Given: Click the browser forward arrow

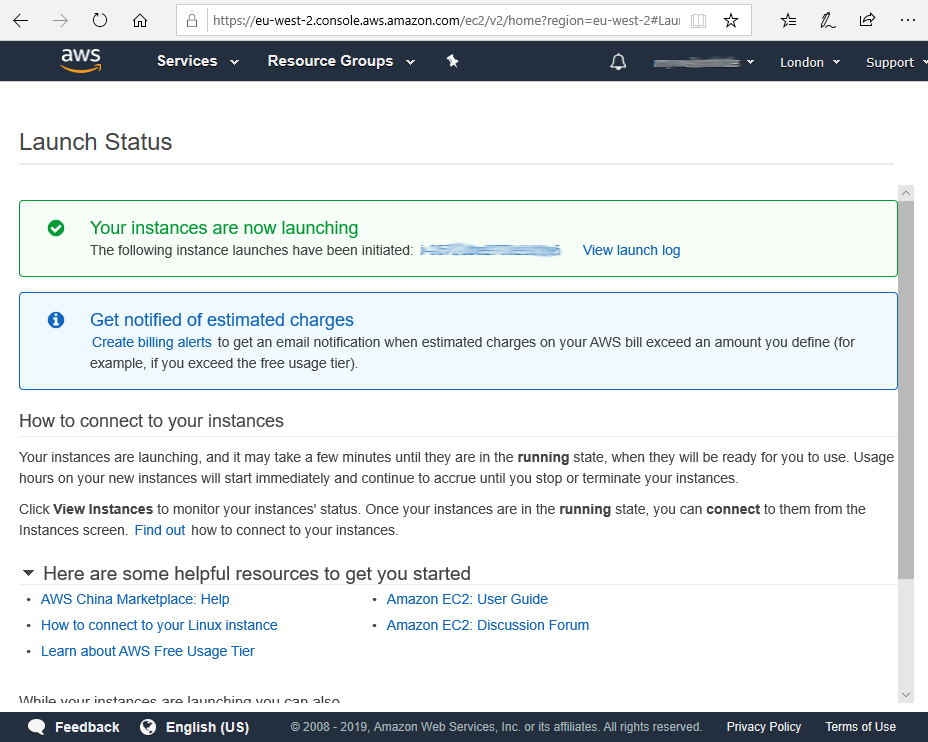Looking at the screenshot, I should tap(60, 21).
